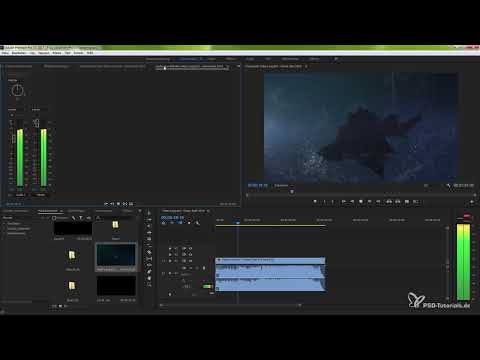Select the Razor tool in the tools panel
Viewport: 480px width, 360px height.
[x=149, y=252]
